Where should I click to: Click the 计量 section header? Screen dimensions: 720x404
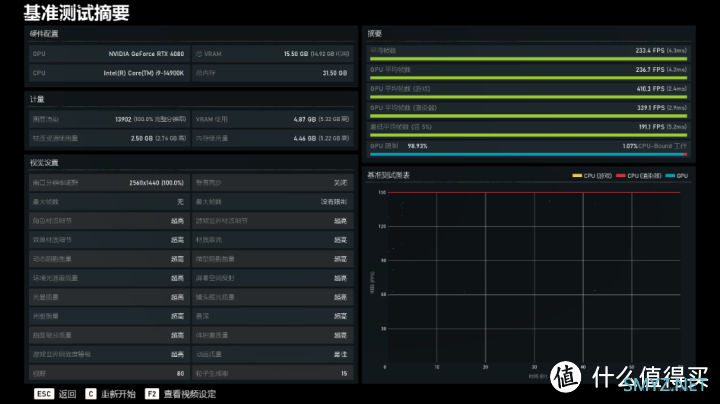(37, 99)
